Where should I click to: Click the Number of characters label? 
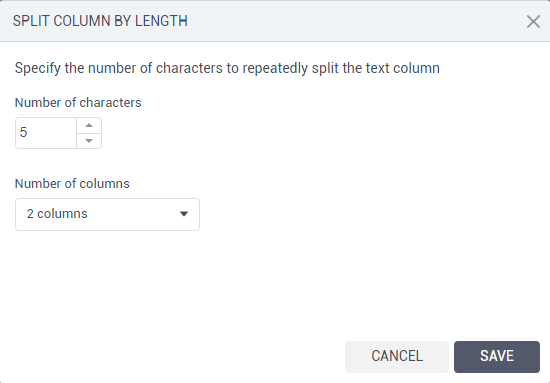pos(78,103)
